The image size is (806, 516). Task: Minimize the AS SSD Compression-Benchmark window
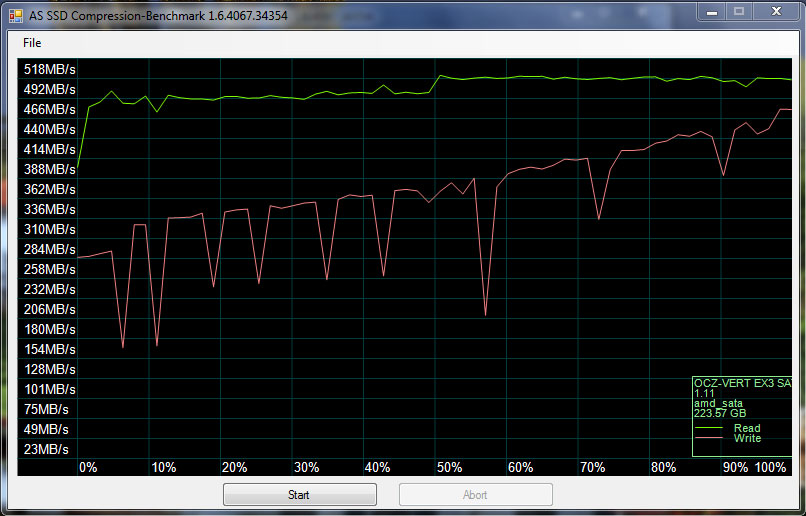pos(712,12)
